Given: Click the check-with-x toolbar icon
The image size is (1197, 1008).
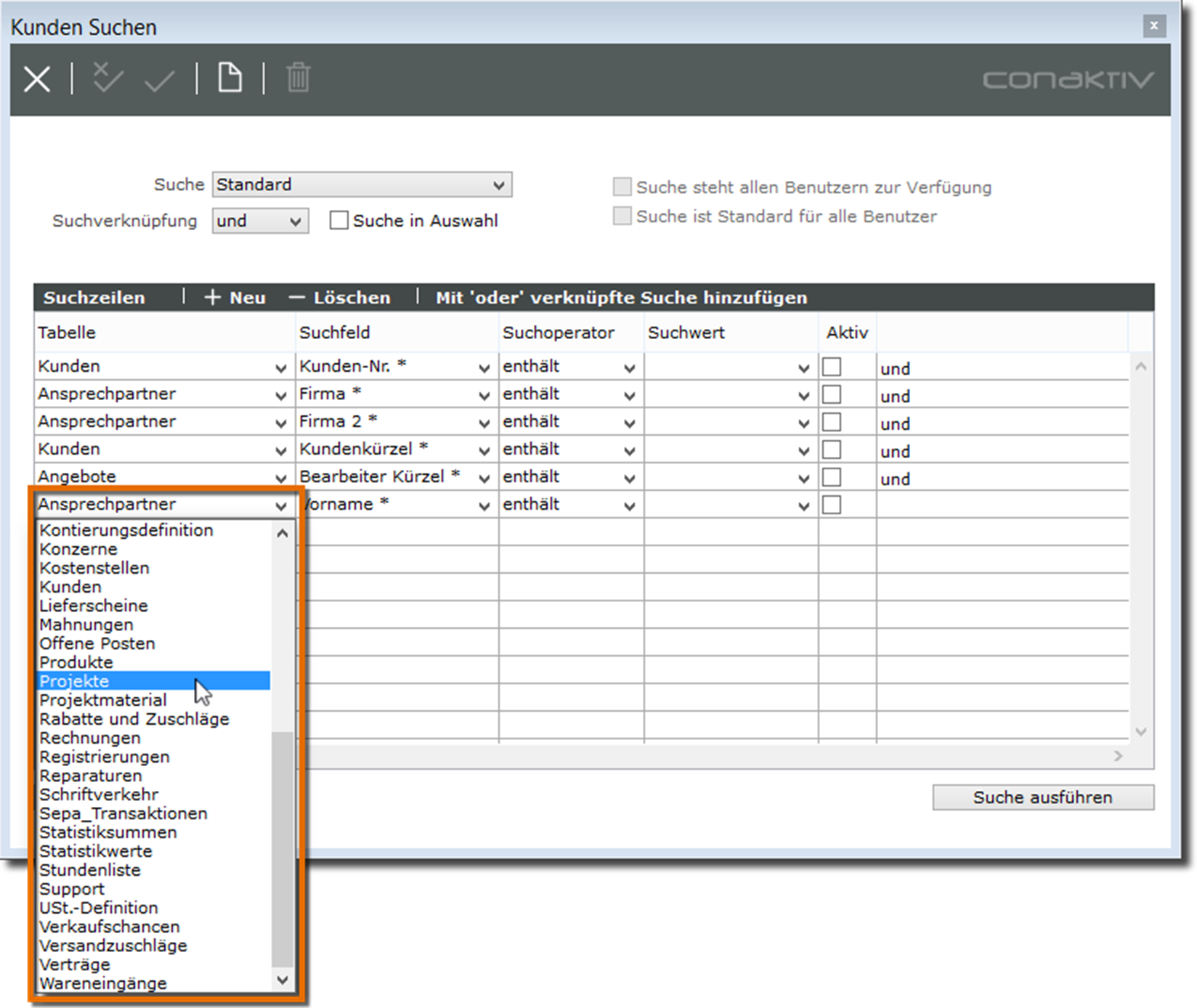Looking at the screenshot, I should (x=107, y=78).
